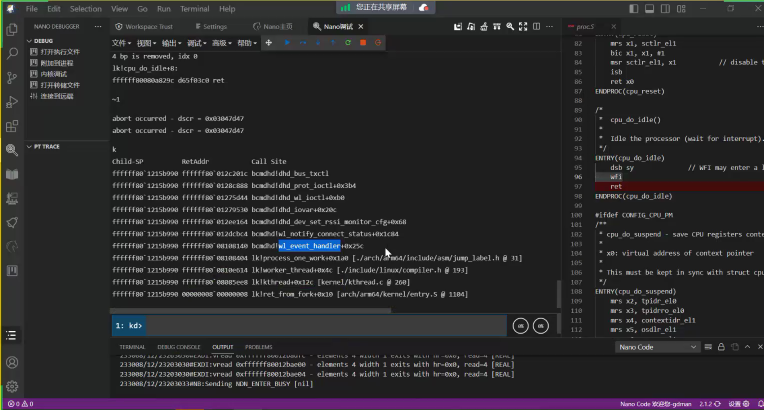Toggle output scroll lock
Image resolution: width=764 pixels, height=410 pixels.
click(x=721, y=347)
